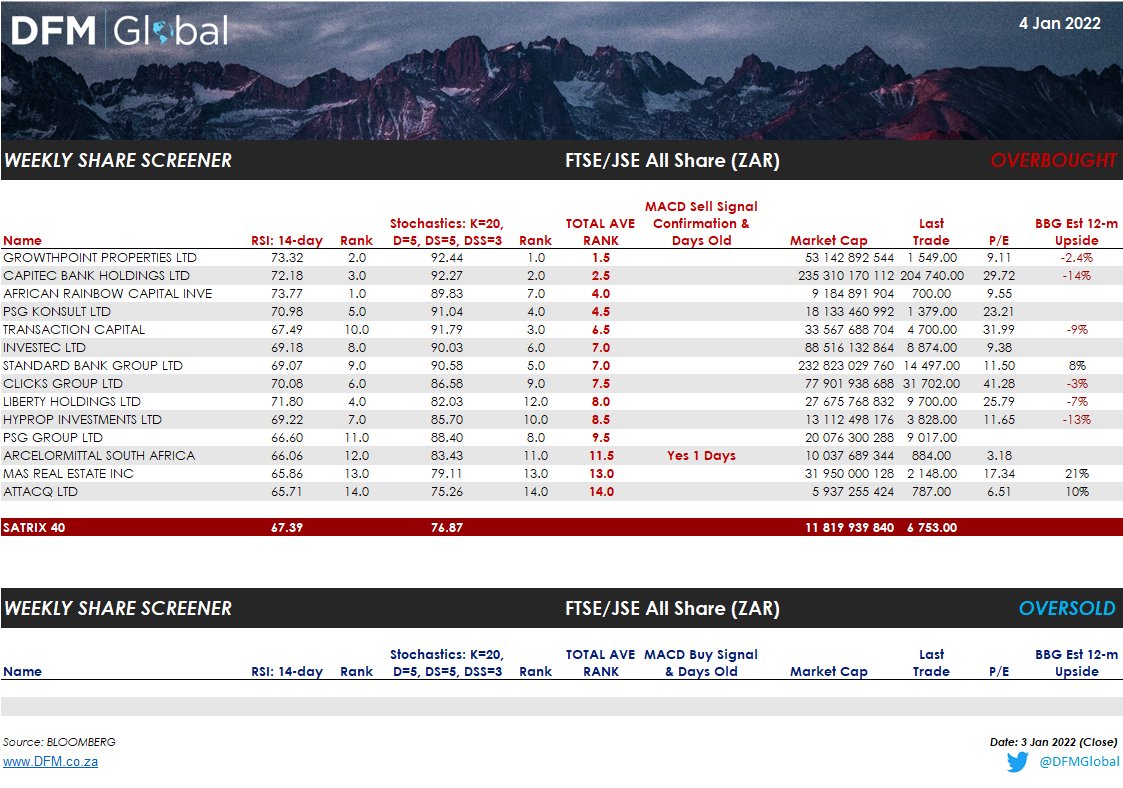The height and width of the screenshot is (788, 1123).
Task: Select Liberty Holdings RSI value 71.80
Action: [x=286, y=401]
